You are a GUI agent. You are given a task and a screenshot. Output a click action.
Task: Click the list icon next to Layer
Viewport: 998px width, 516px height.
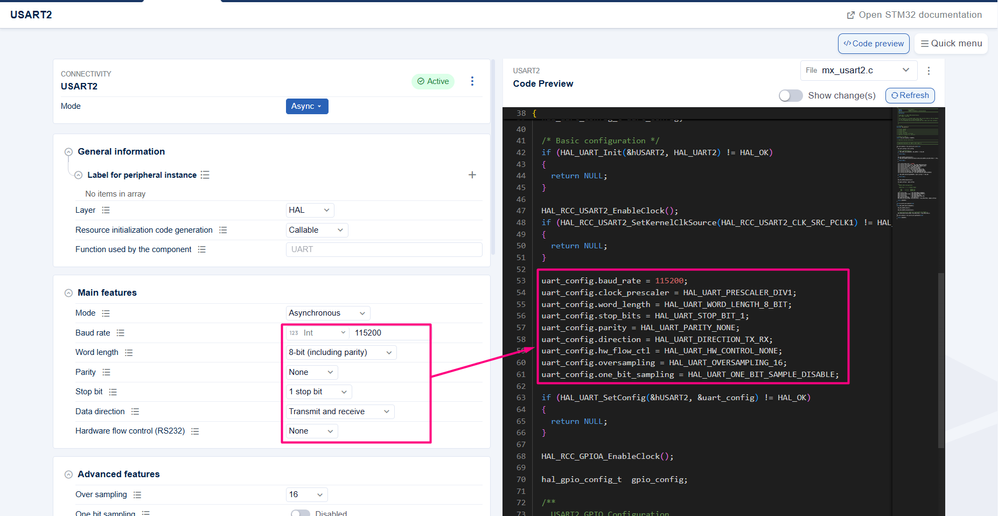coord(106,210)
